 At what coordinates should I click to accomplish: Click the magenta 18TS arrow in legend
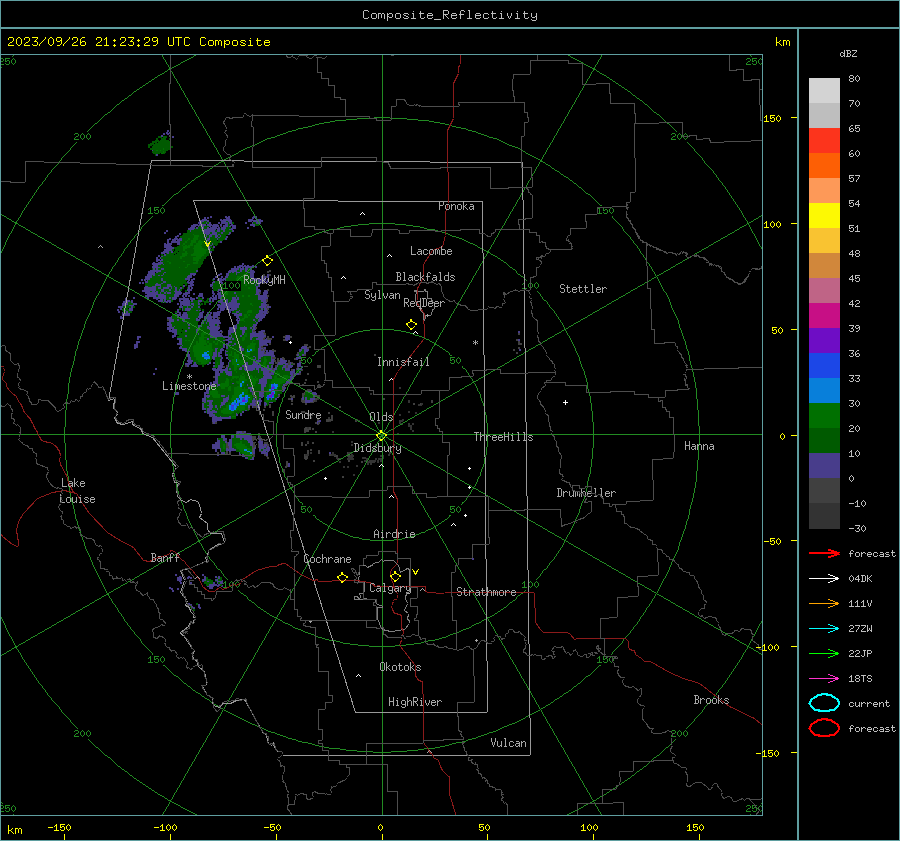pos(824,679)
